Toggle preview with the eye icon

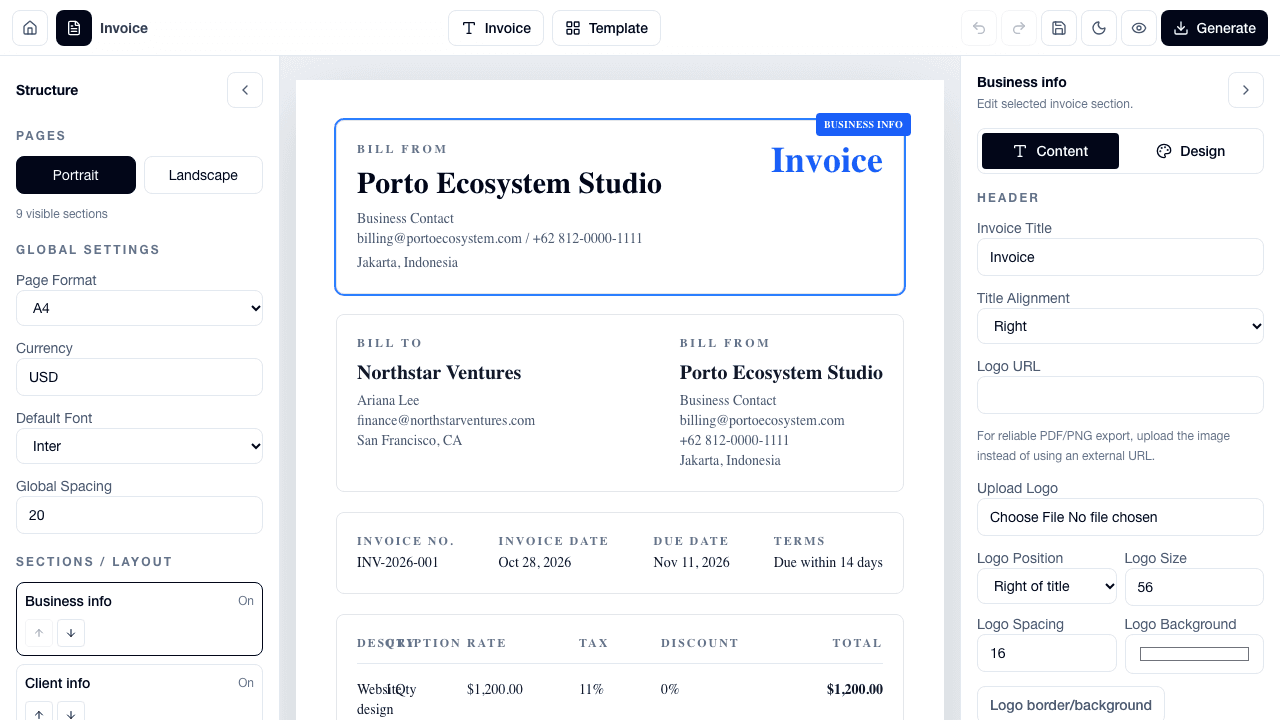1139,28
